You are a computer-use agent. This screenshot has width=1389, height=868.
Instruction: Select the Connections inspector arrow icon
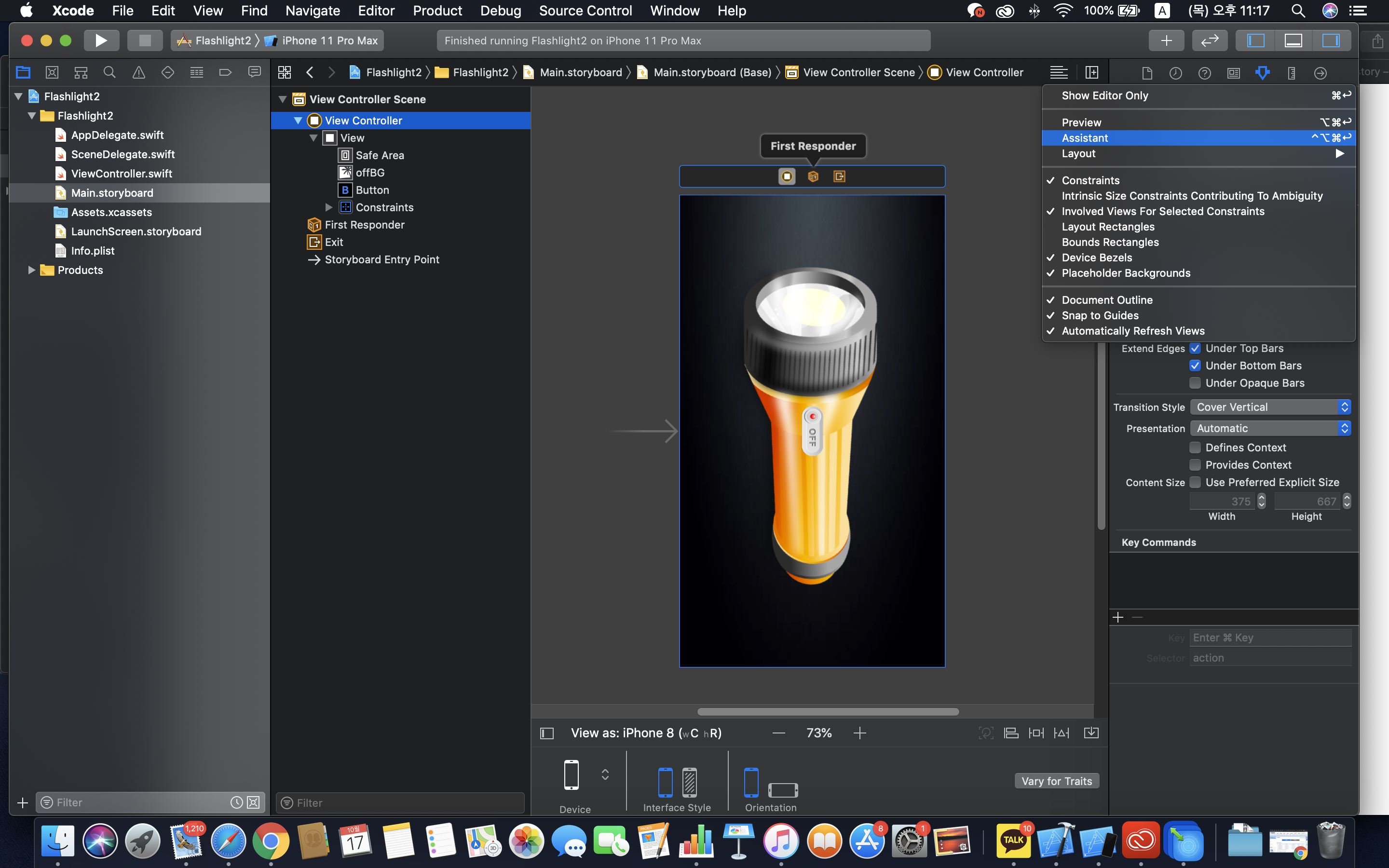tap(1320, 73)
